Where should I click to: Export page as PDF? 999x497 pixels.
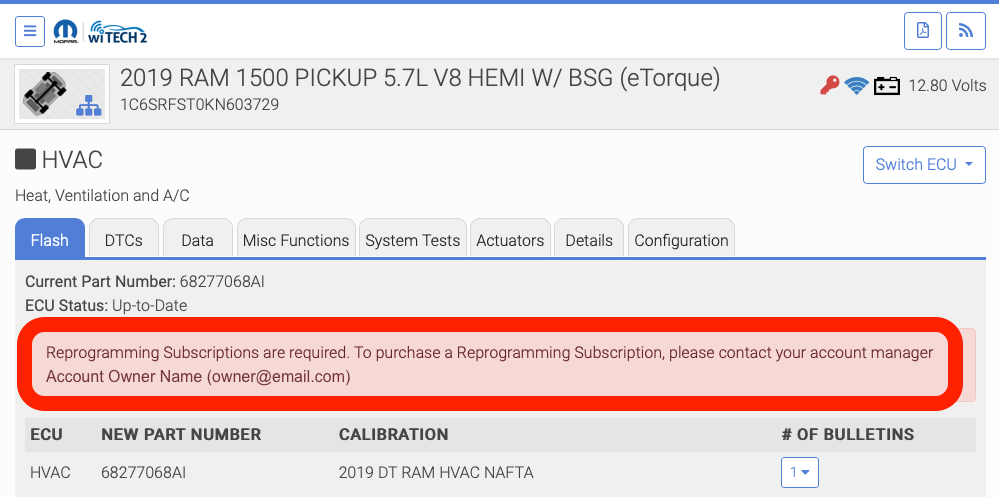coord(923,31)
